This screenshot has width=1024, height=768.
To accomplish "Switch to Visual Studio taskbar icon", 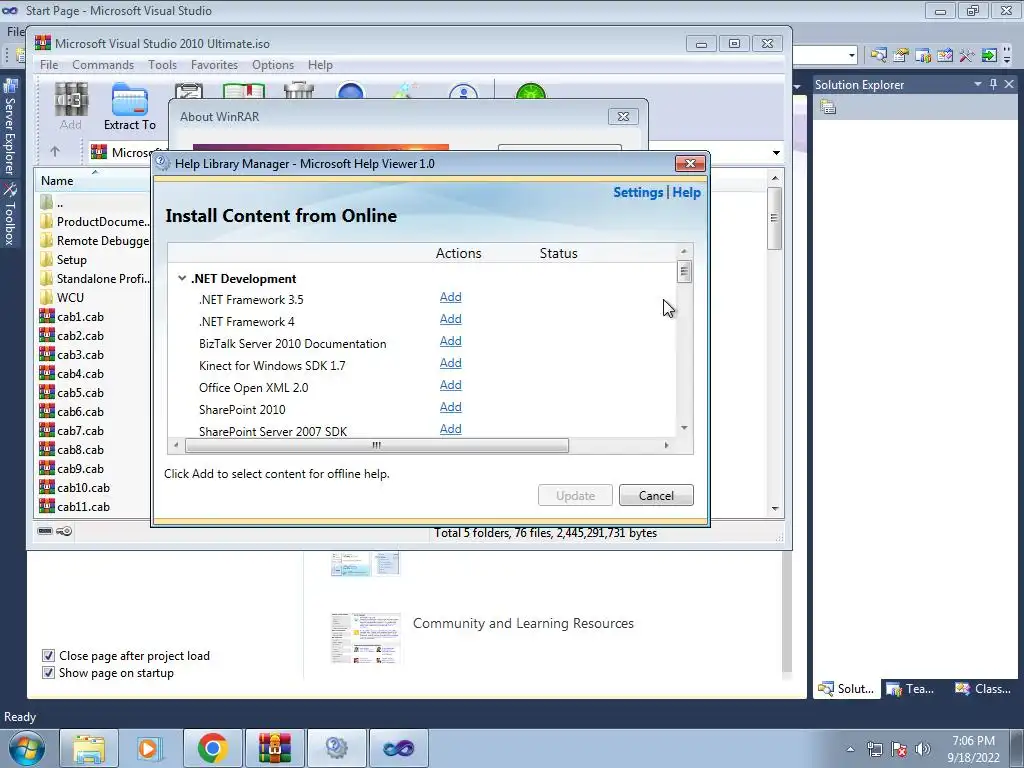I will click(x=398, y=748).
